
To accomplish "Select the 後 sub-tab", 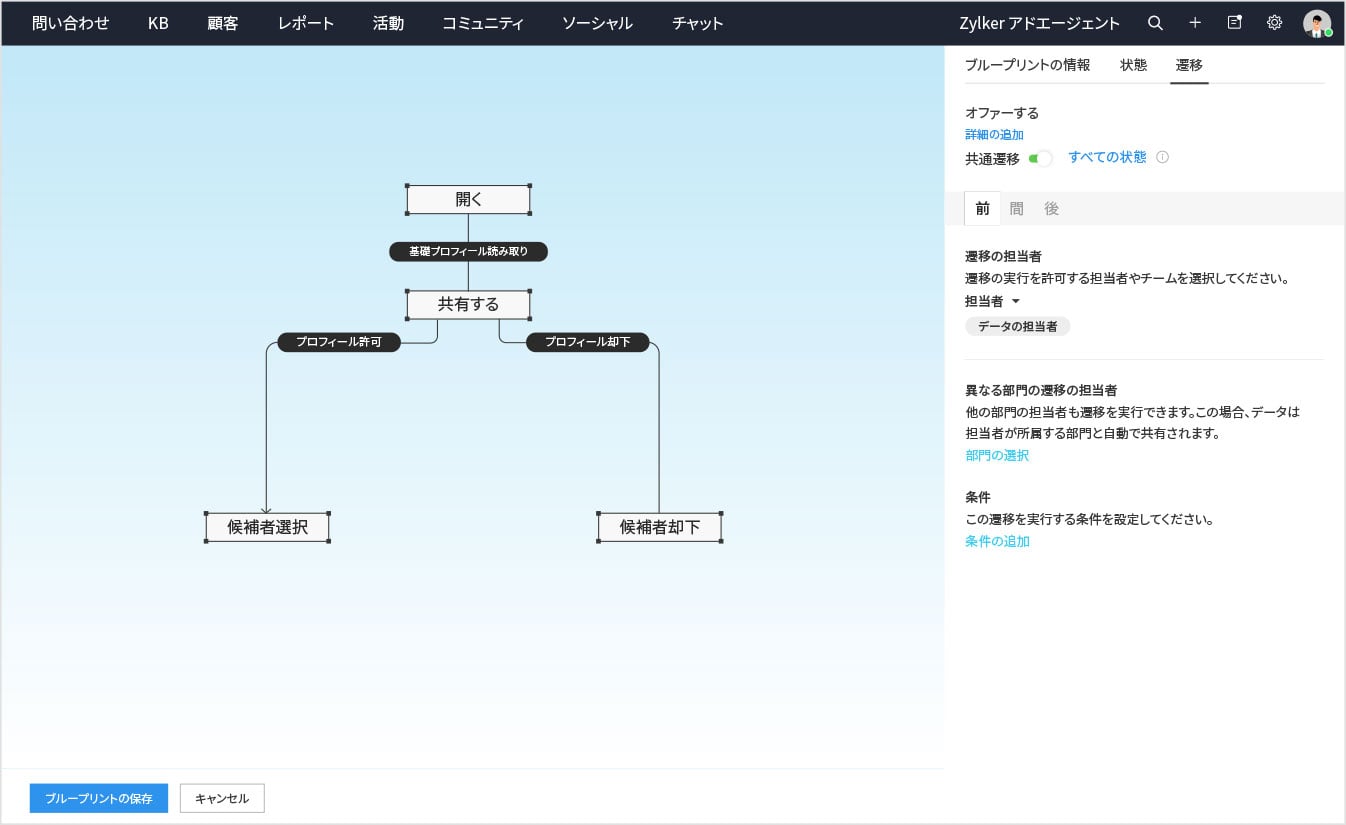I will (1051, 209).
